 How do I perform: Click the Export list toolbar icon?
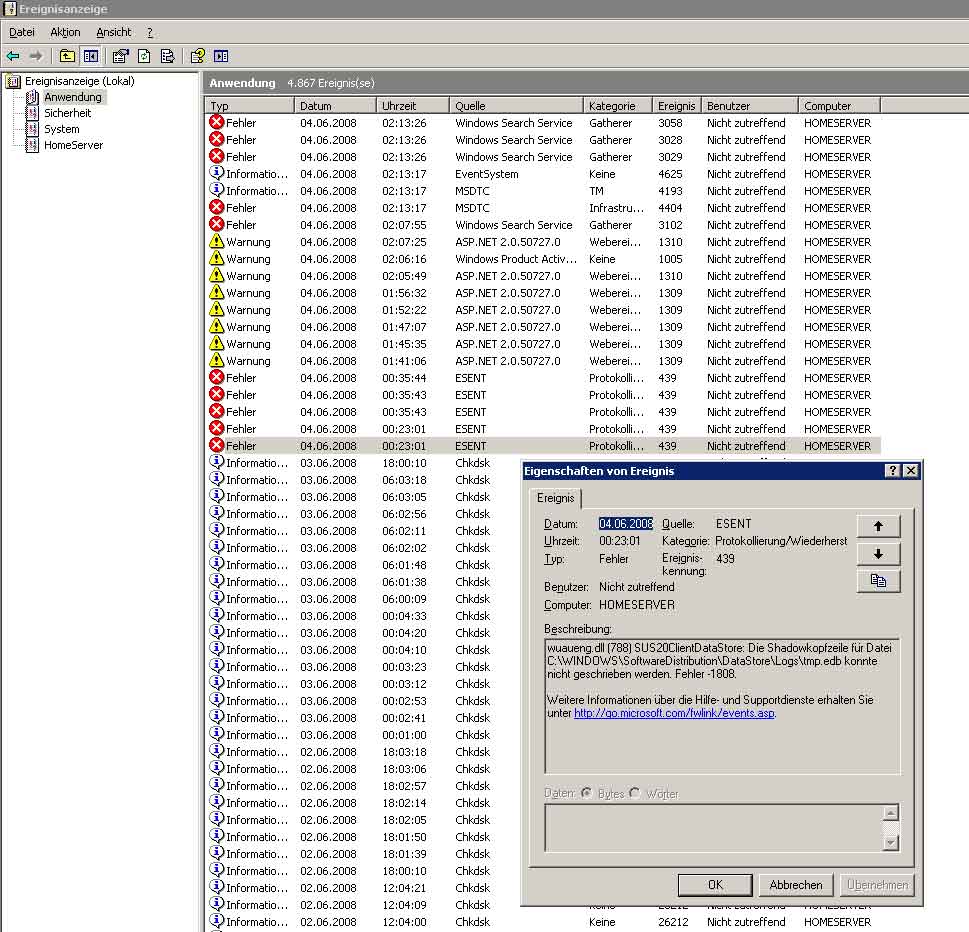coord(167,56)
